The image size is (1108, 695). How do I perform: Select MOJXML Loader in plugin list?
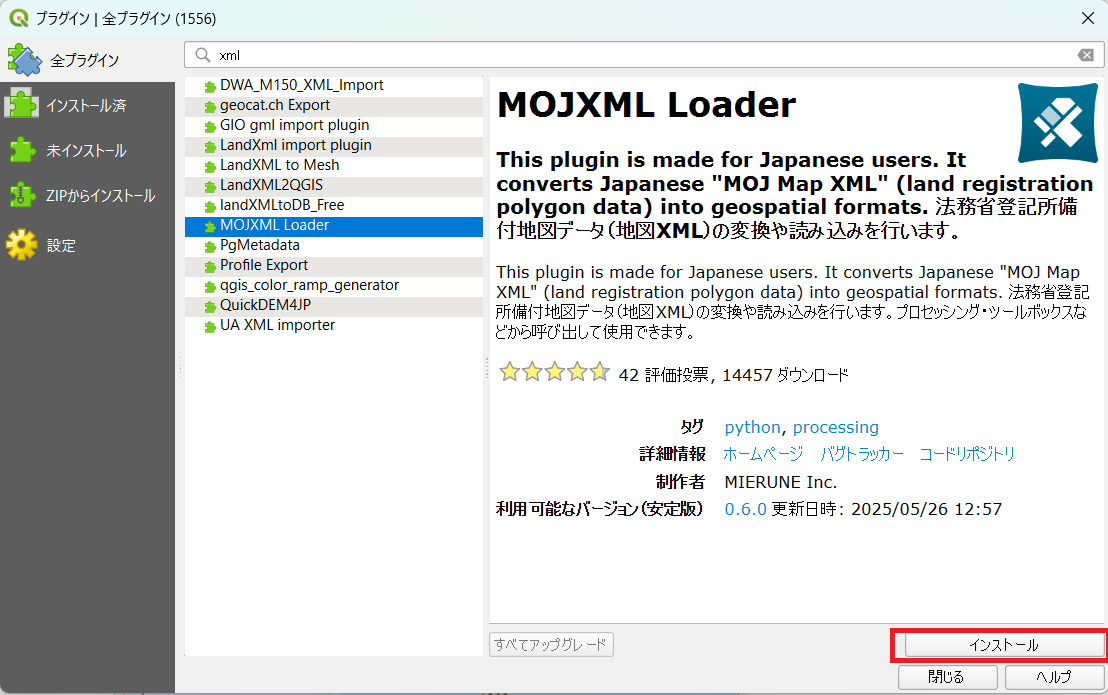click(x=334, y=225)
